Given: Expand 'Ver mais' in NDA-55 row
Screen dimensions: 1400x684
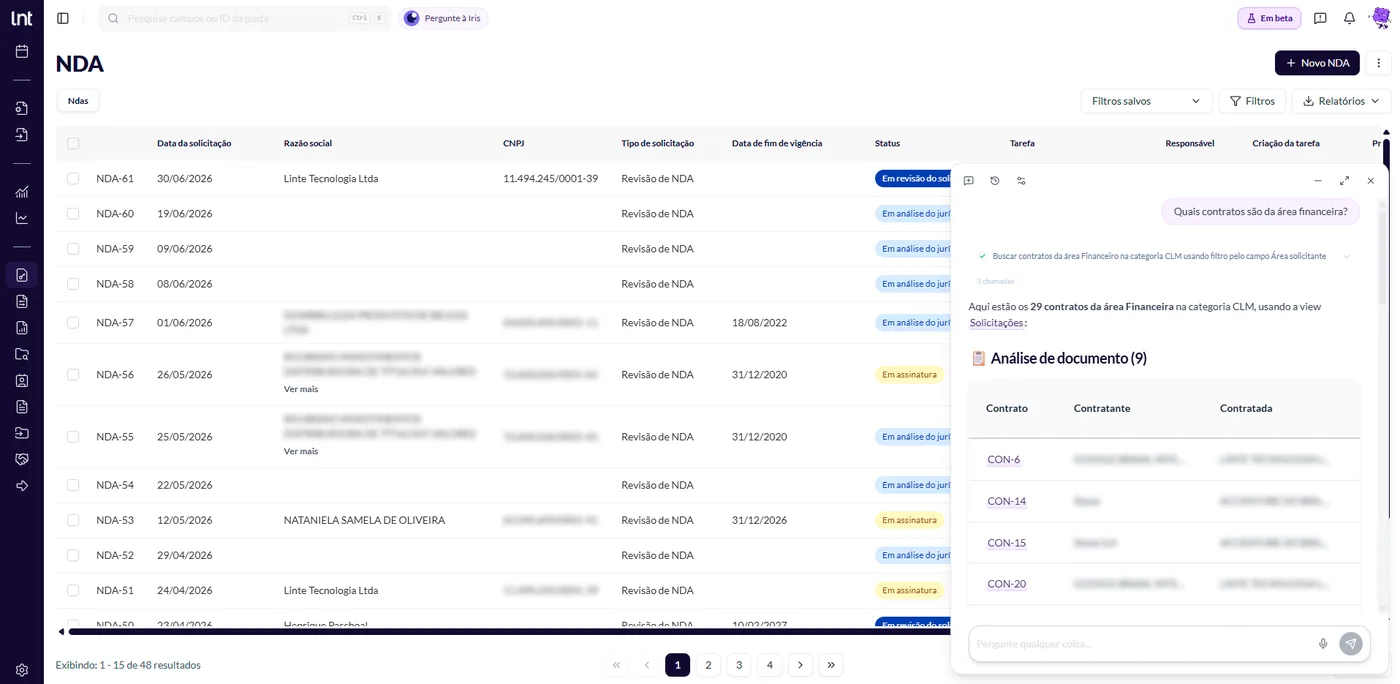Looking at the screenshot, I should coord(301,451).
